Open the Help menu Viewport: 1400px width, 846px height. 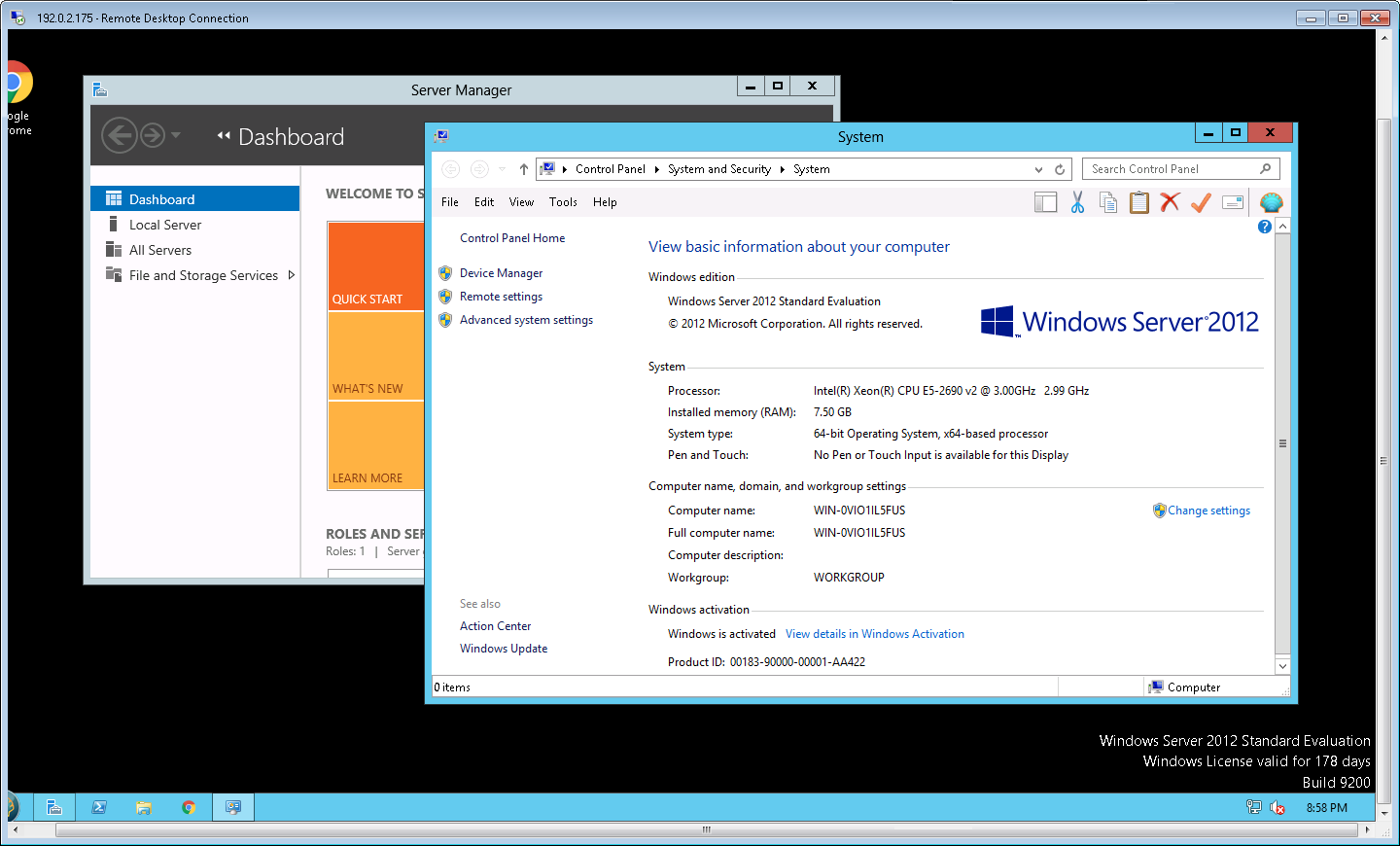(605, 202)
